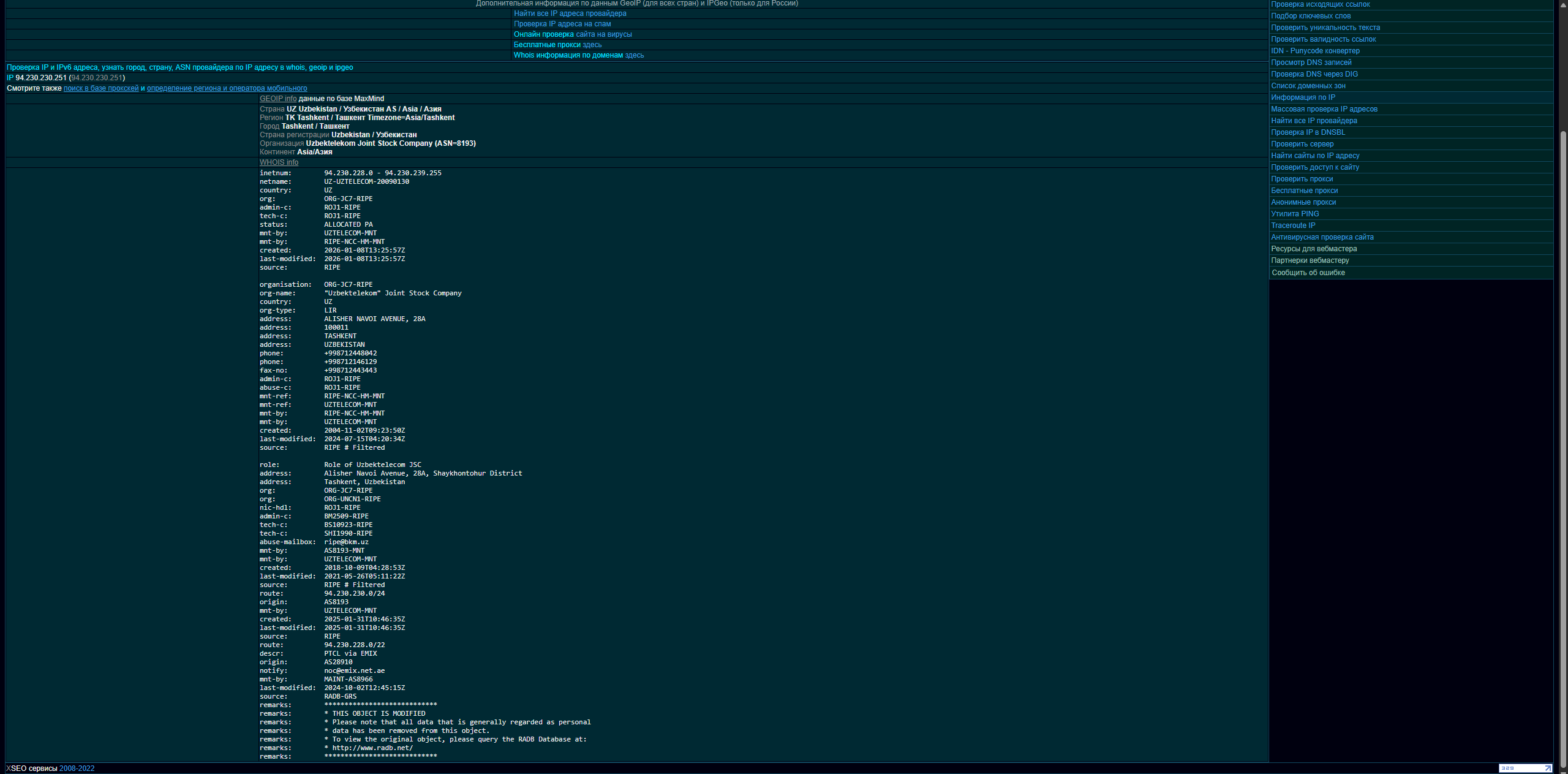This screenshot has height=774, width=1568.
Task: Click the visitor counter badge showing 329
Action: (1525, 768)
